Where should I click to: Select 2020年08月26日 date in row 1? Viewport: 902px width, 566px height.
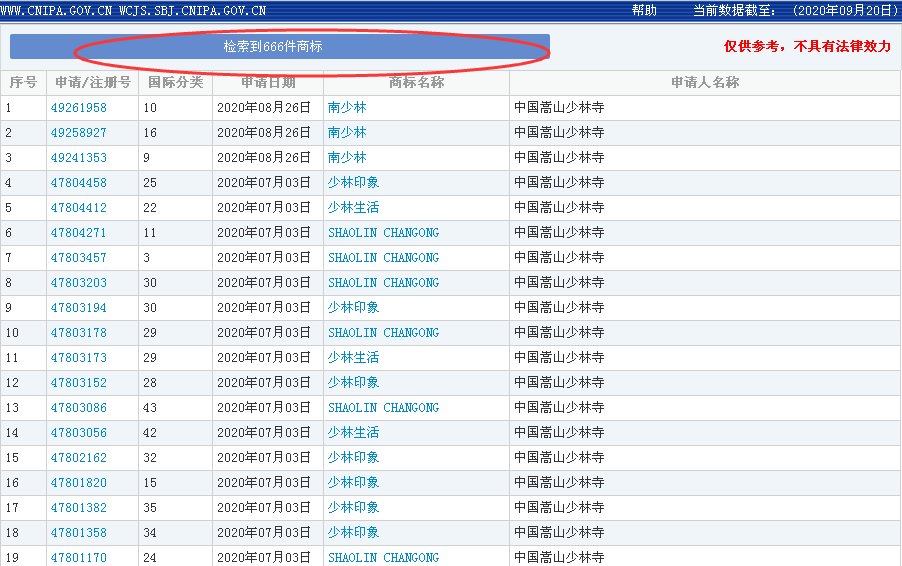coord(264,108)
